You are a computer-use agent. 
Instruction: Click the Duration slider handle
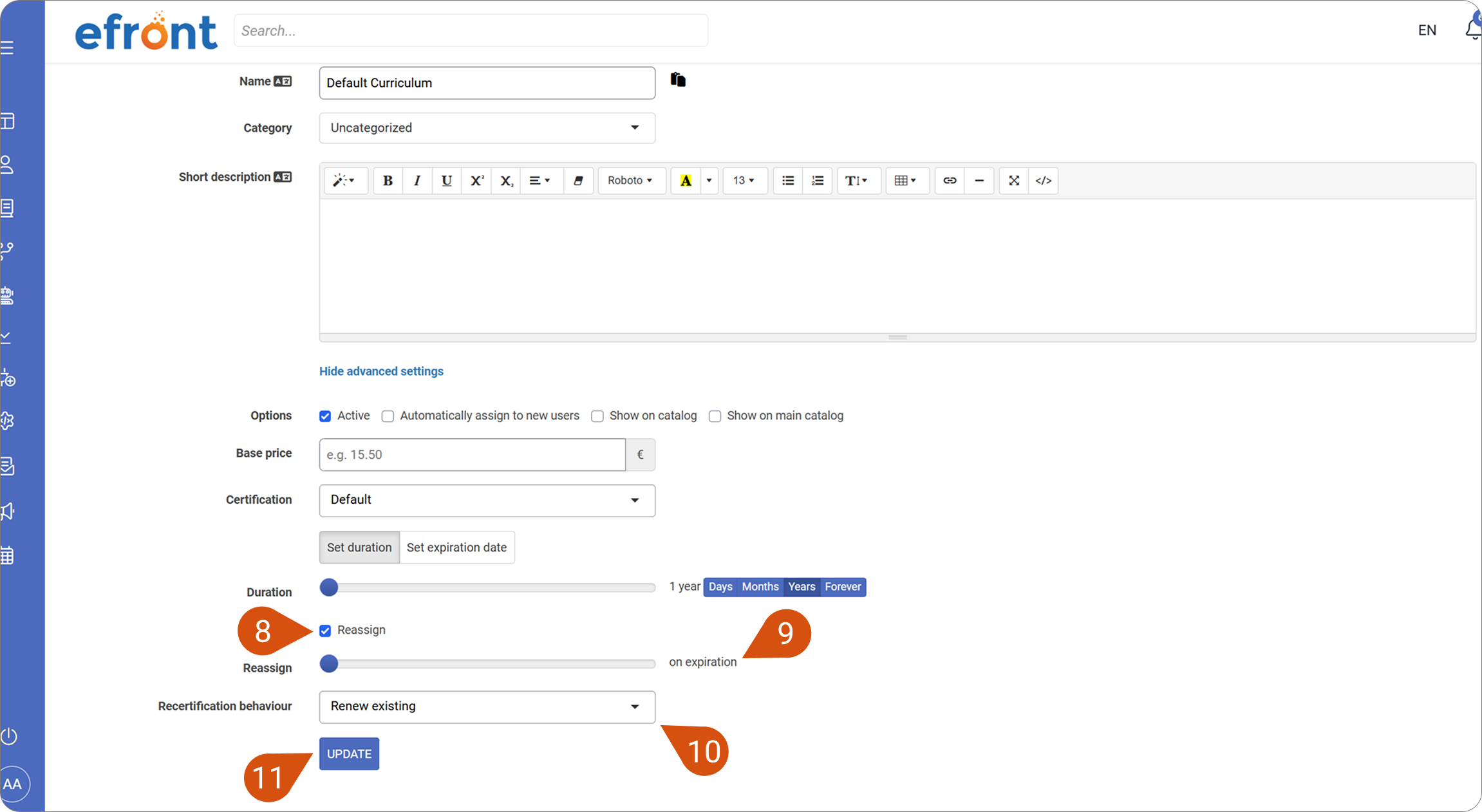click(329, 587)
